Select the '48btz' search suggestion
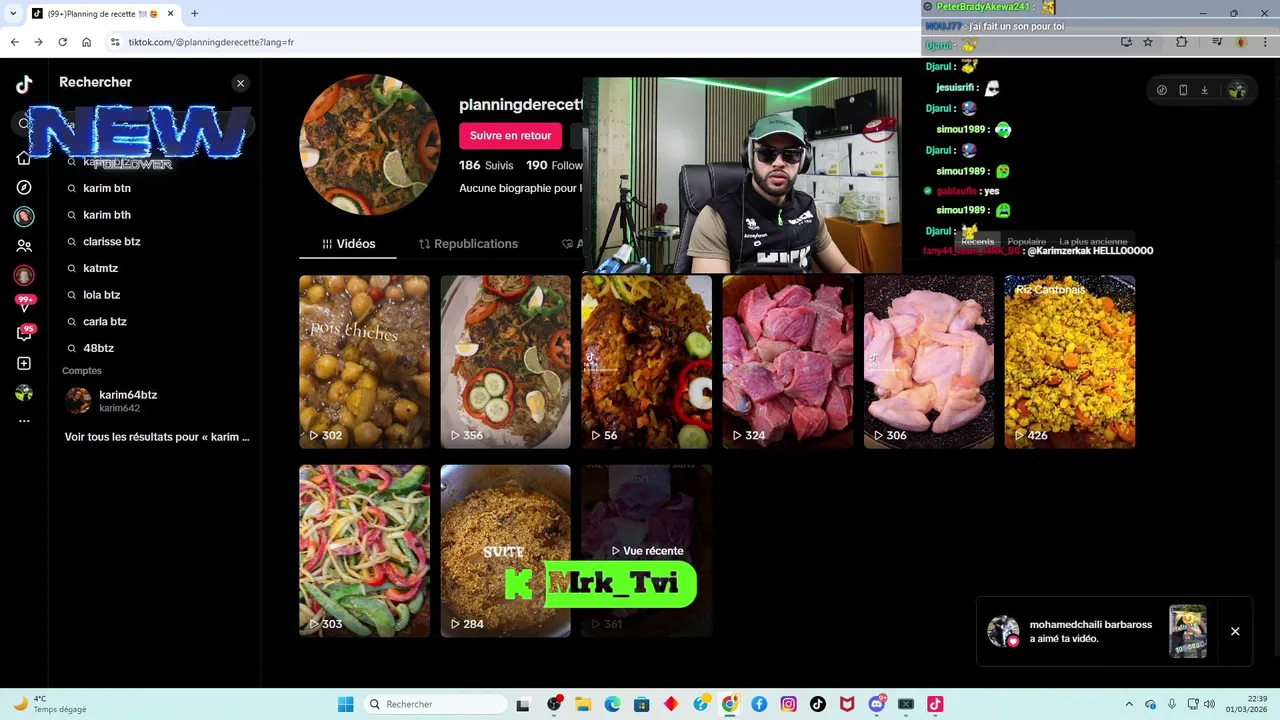 [x=98, y=348]
